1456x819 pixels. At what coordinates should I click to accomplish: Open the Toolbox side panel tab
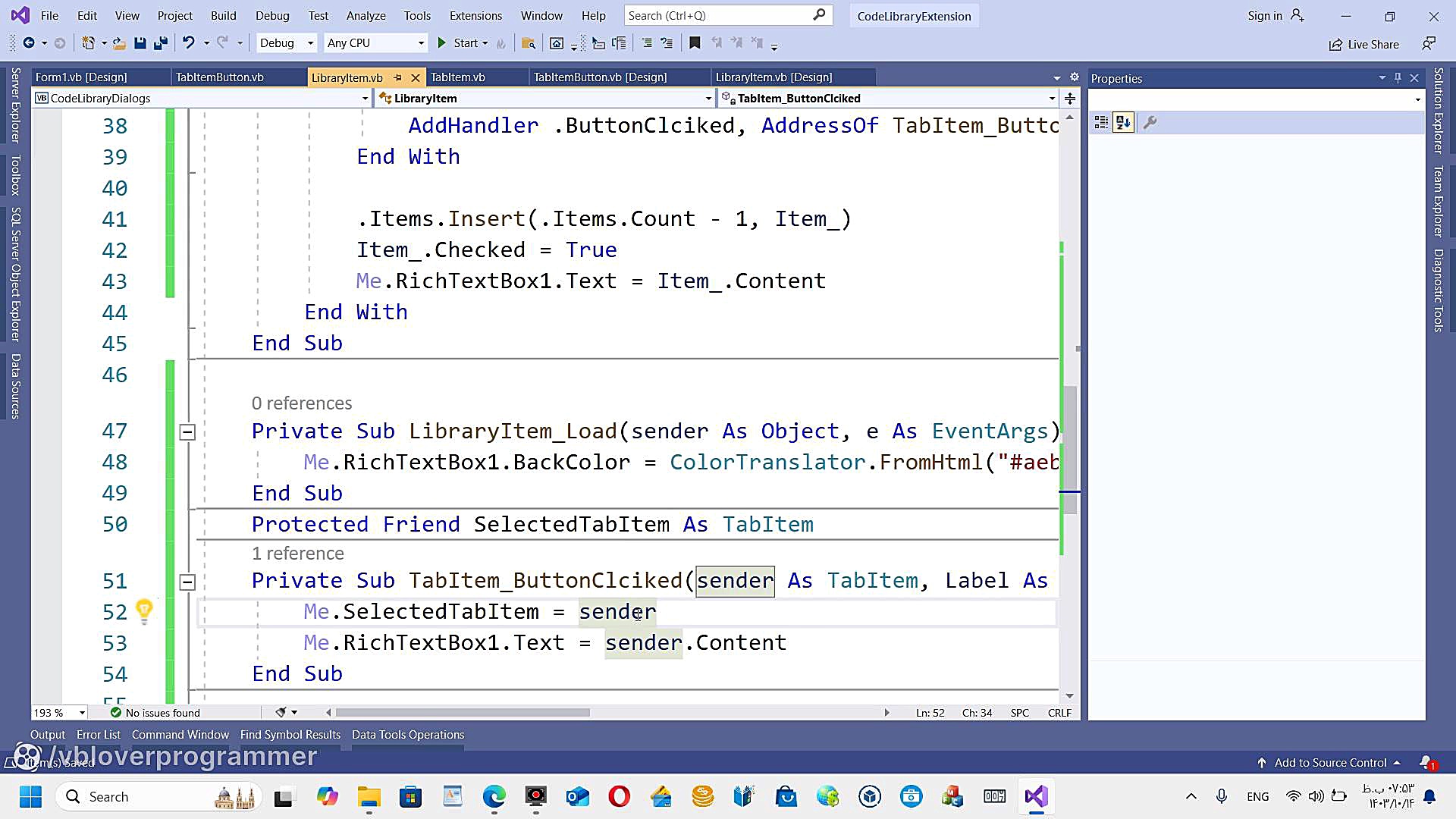click(15, 176)
